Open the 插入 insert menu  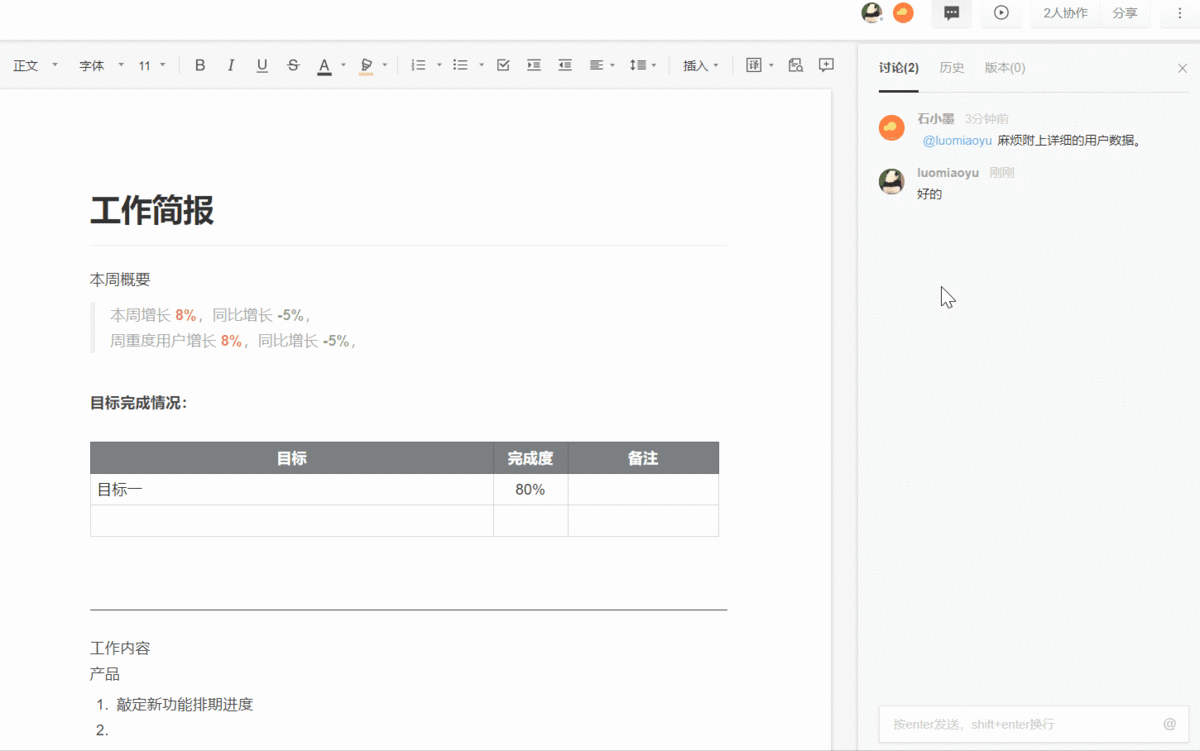click(701, 65)
